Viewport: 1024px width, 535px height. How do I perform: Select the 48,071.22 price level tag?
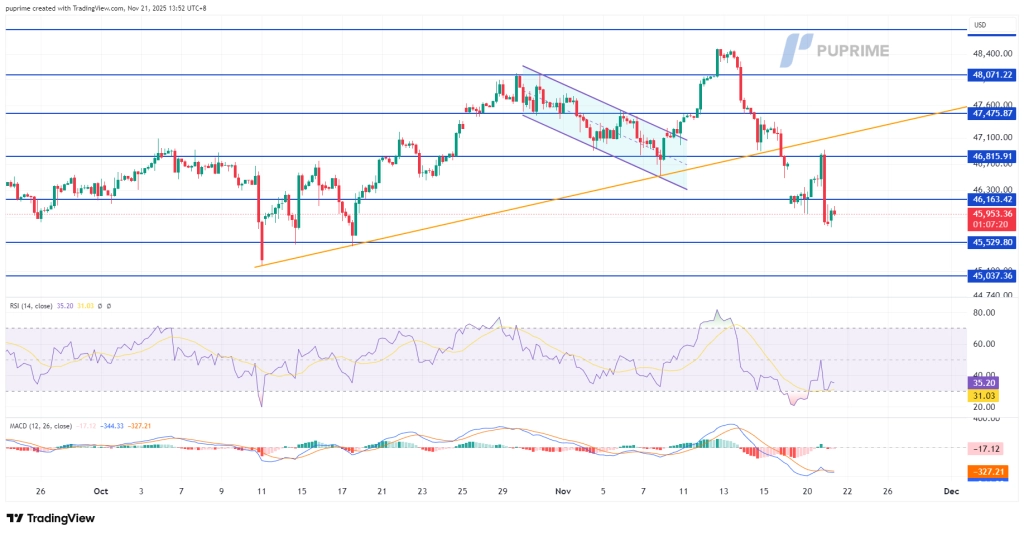[x=991, y=75]
